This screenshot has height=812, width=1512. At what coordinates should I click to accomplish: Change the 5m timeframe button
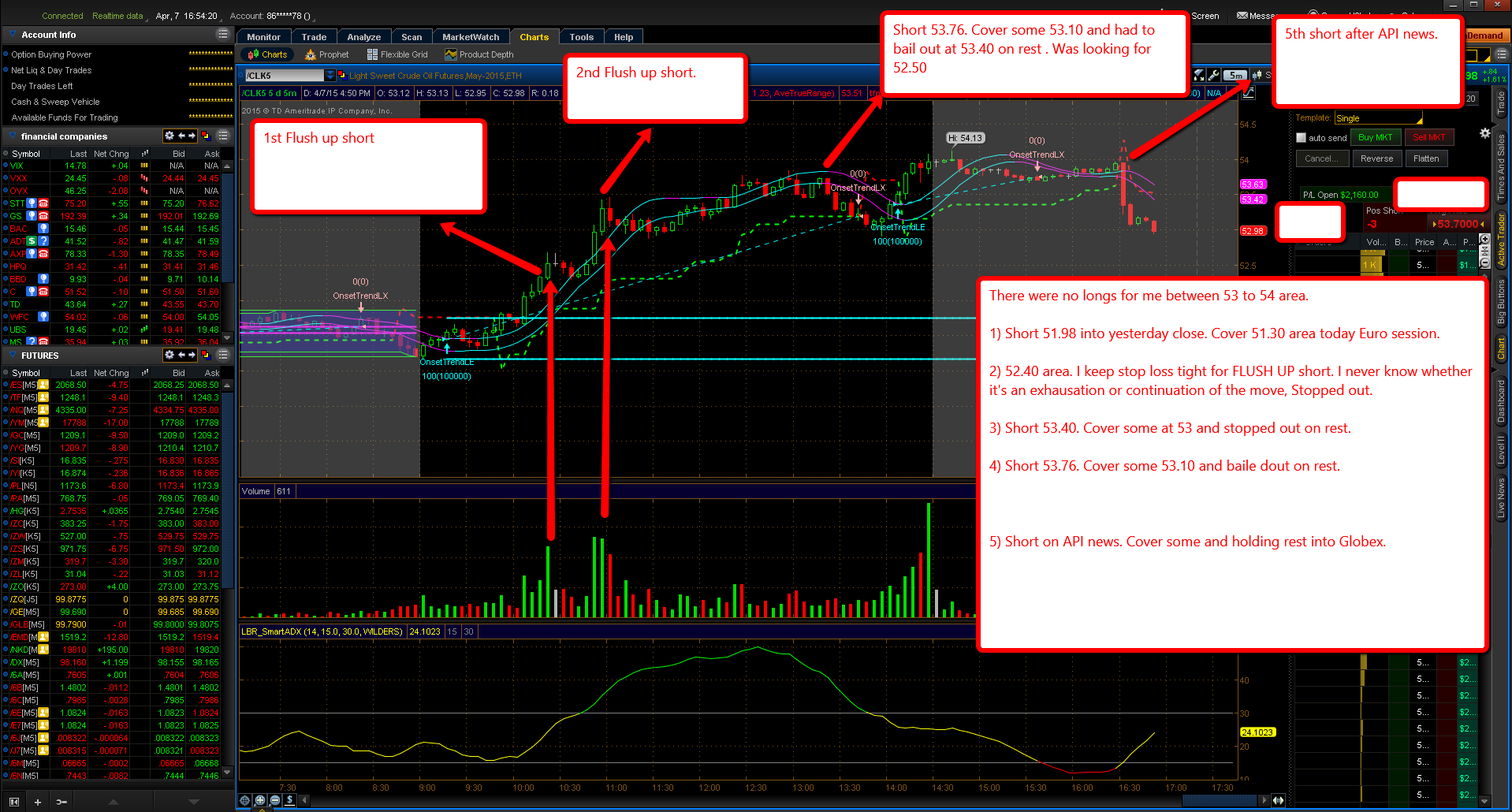pos(1235,75)
